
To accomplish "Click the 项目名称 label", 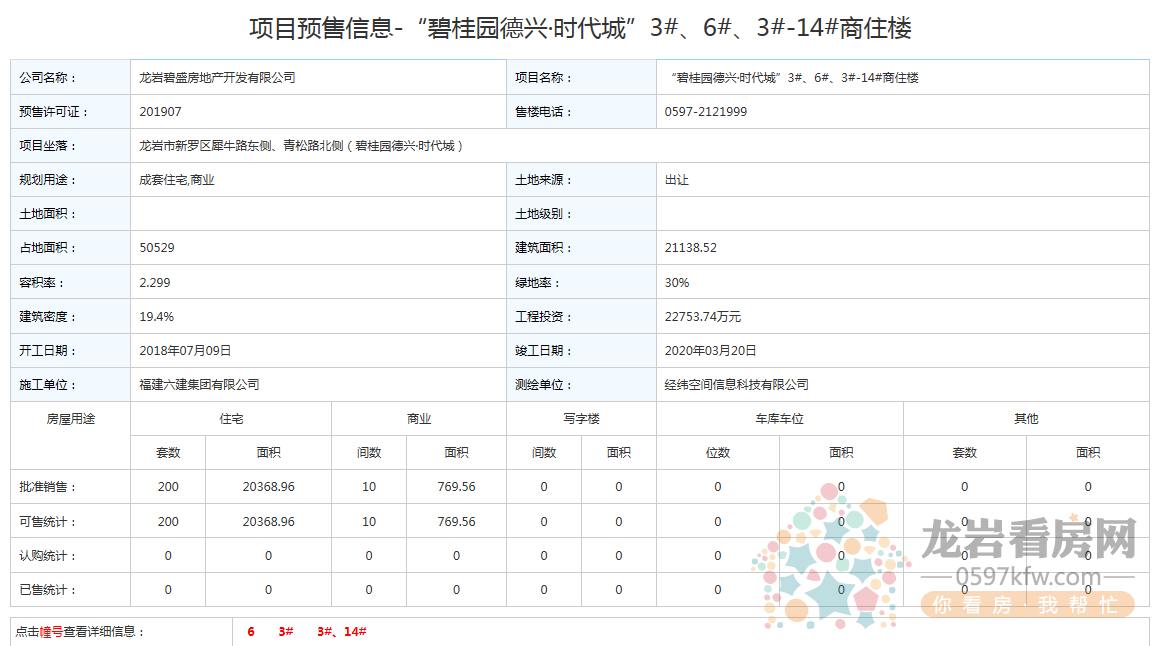I will [544, 78].
